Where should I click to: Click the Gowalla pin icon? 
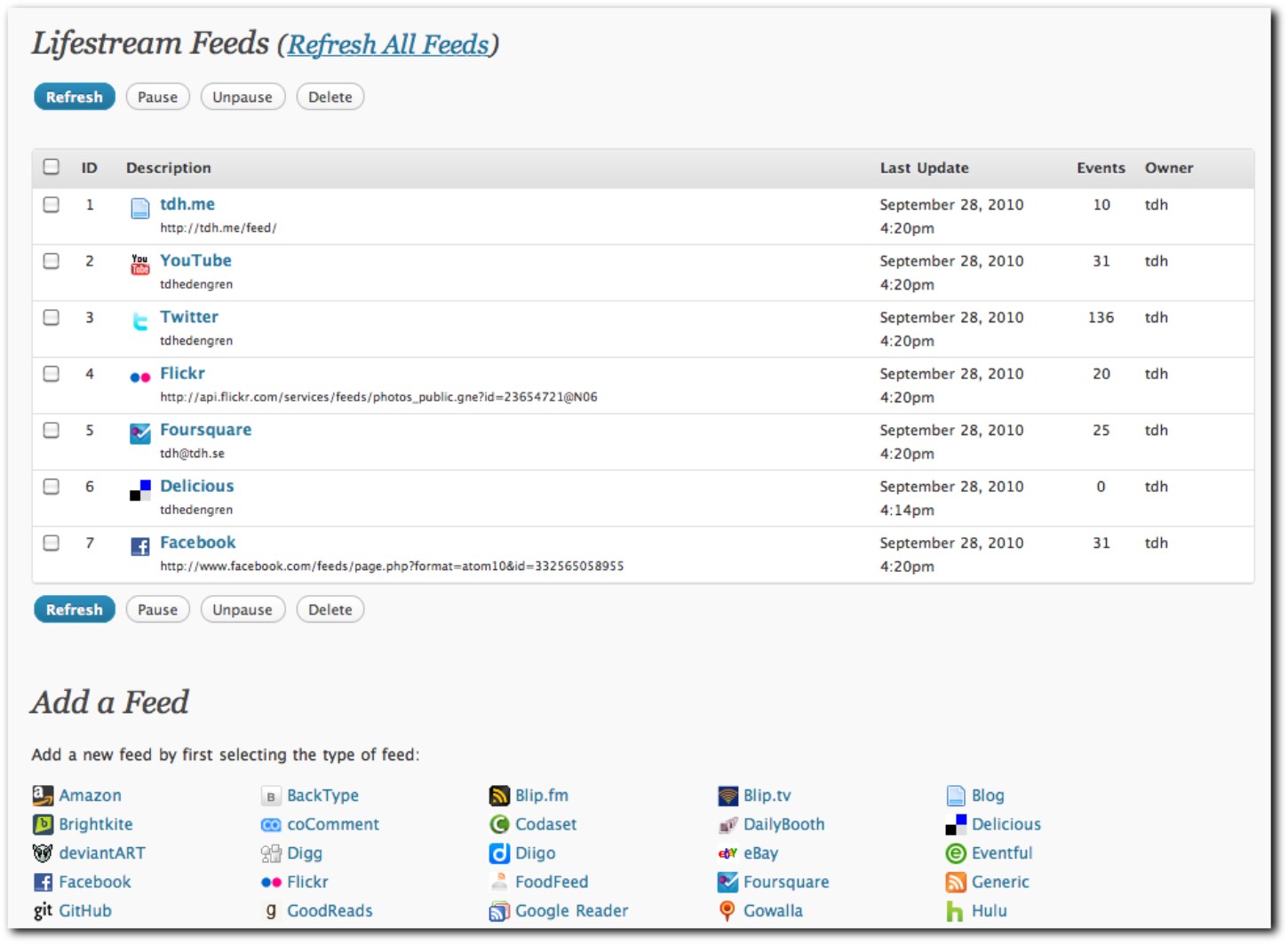point(727,910)
